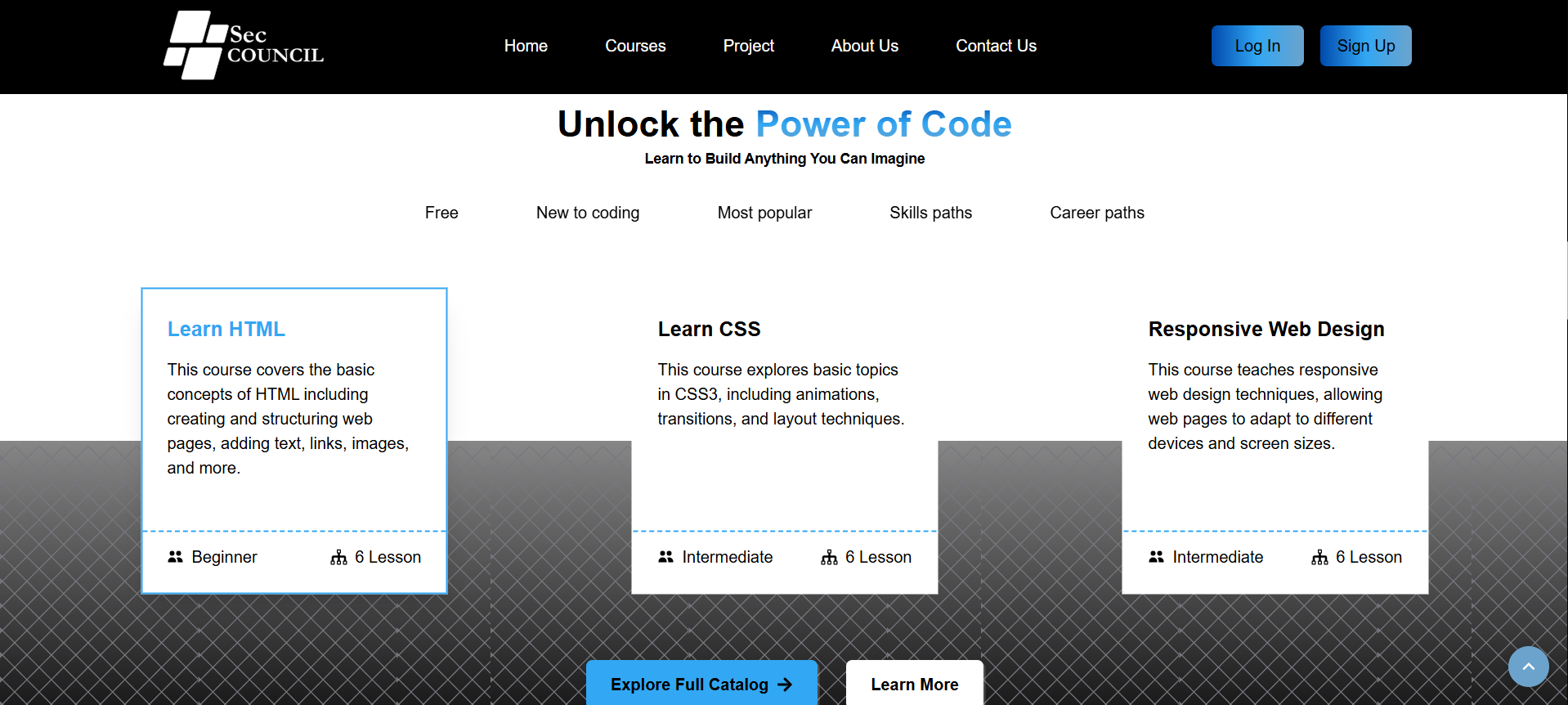Navigate to About Us
Viewport: 1568px width, 705px height.
pyautogui.click(x=864, y=46)
